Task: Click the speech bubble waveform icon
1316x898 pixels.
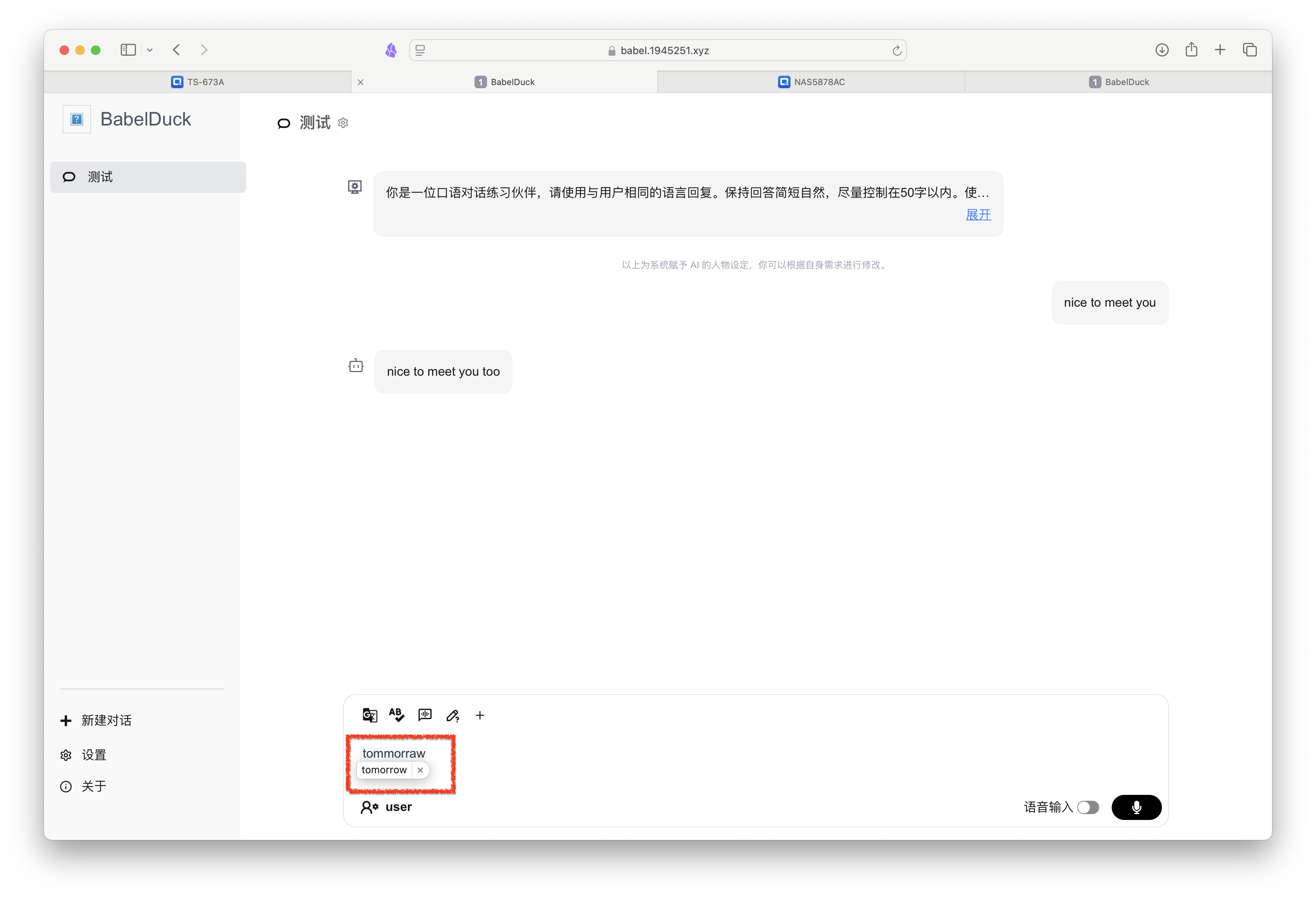Action: point(425,715)
